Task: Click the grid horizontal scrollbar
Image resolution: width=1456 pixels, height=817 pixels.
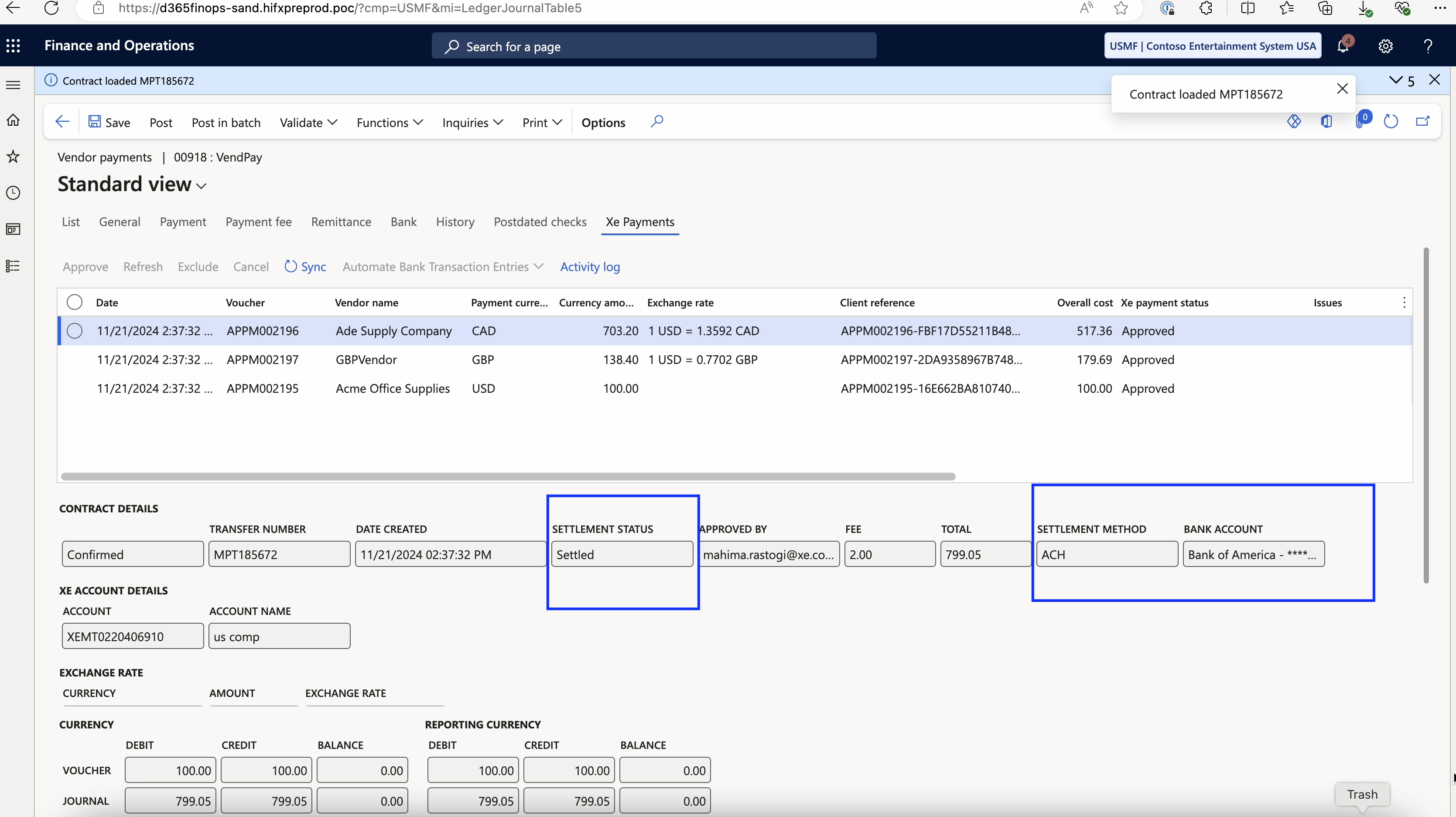Action: click(508, 477)
